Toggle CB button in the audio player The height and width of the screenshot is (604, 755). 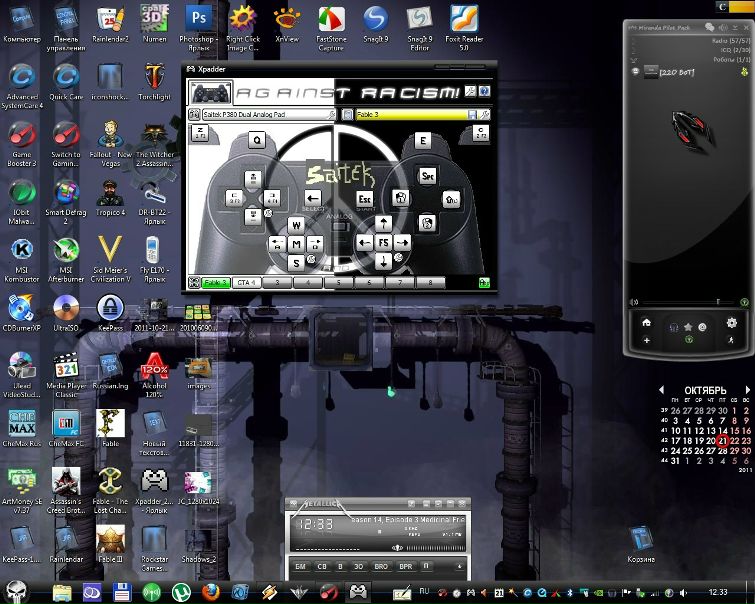tap(322, 566)
